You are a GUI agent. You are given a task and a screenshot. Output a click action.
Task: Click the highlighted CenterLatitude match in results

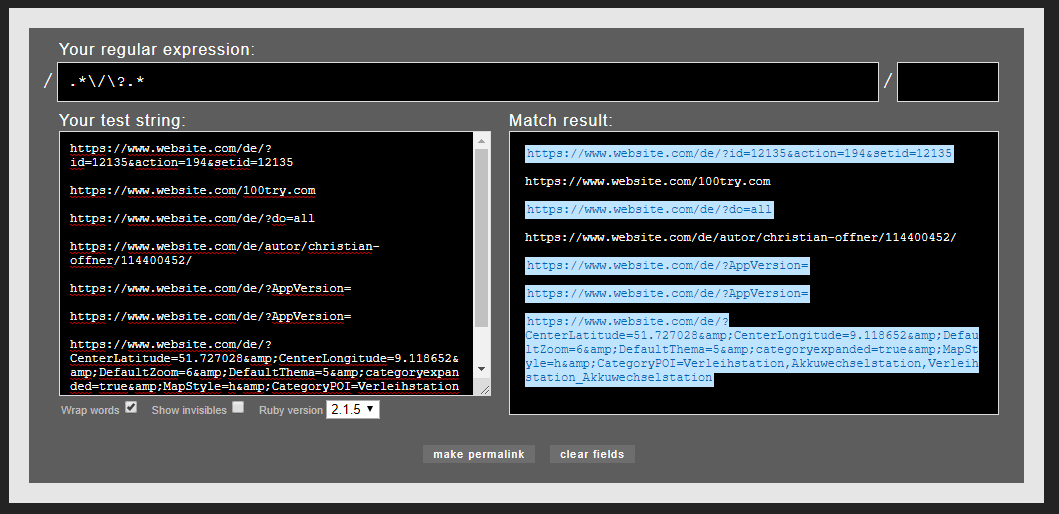[750, 350]
